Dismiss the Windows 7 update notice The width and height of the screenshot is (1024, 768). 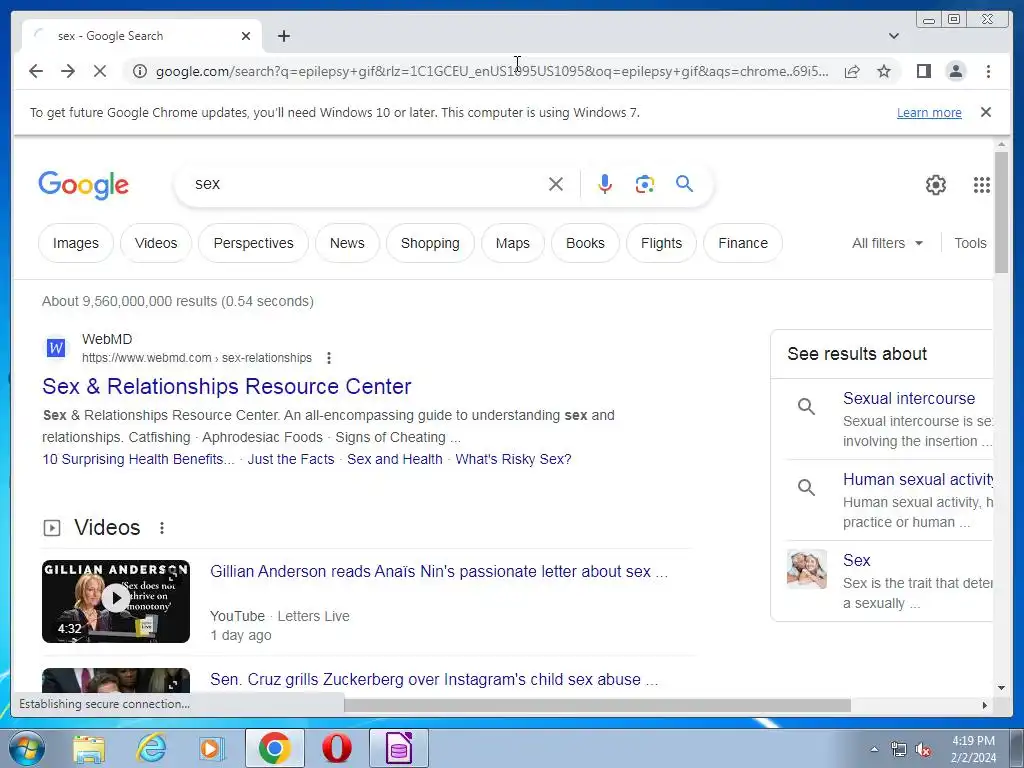[985, 112]
